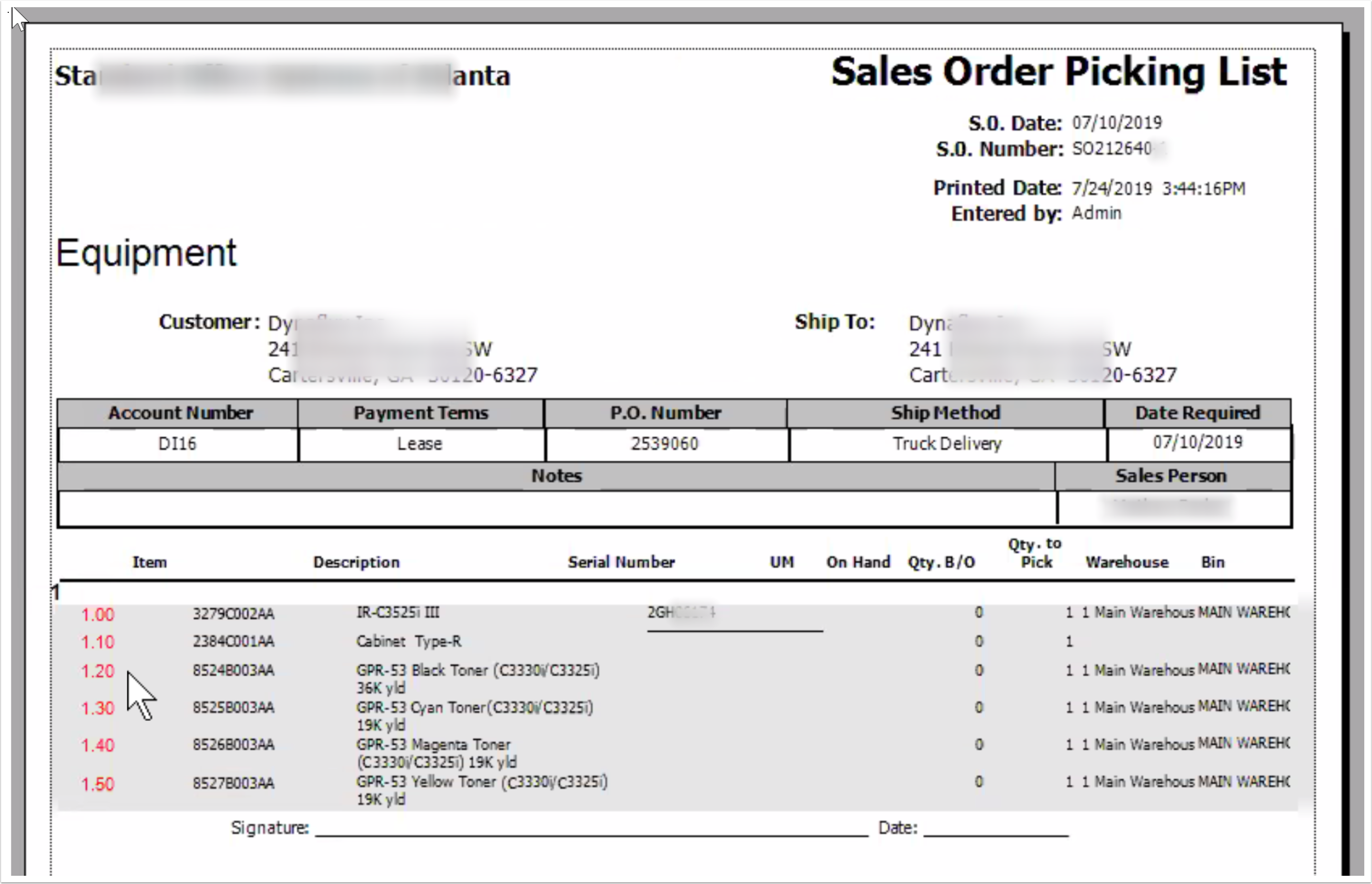The width and height of the screenshot is (1372, 884).
Task: Click the Equipment section heading
Action: coord(146,253)
